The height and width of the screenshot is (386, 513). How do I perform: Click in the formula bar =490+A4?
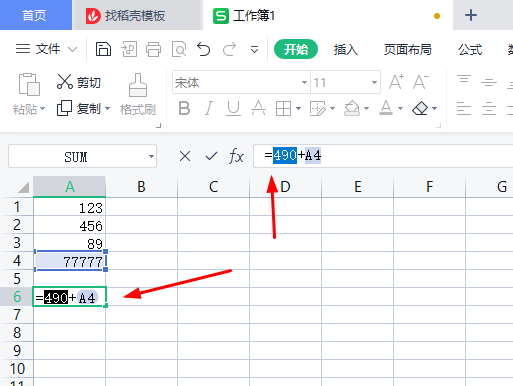click(383, 156)
